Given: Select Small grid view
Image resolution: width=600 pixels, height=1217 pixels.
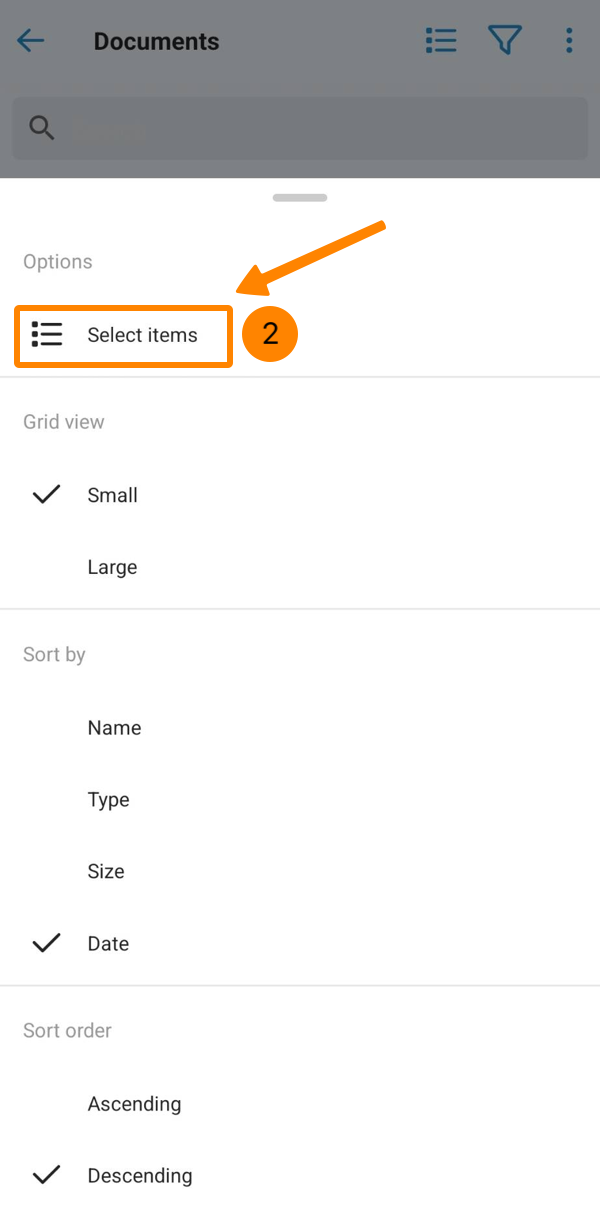Looking at the screenshot, I should [113, 495].
